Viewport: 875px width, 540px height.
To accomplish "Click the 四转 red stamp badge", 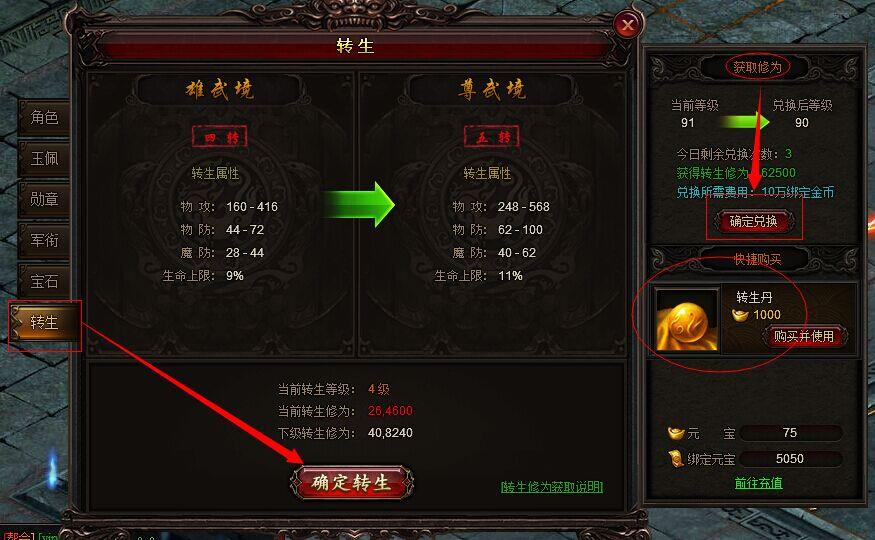I will [x=220, y=137].
